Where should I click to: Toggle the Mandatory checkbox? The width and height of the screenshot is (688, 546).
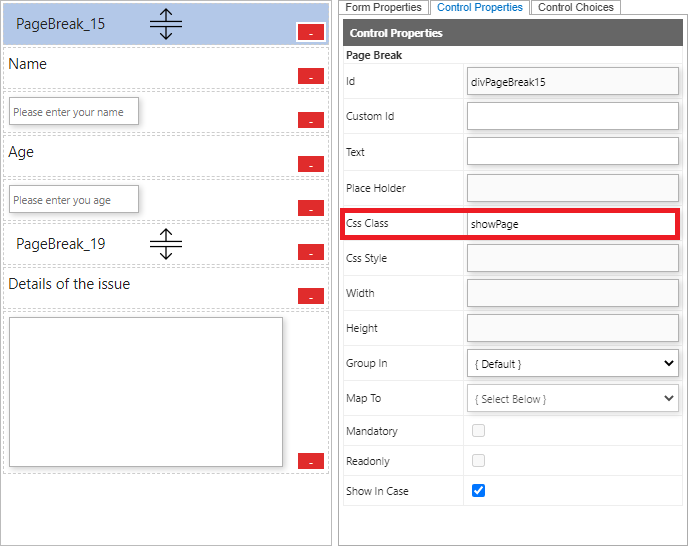click(x=478, y=431)
